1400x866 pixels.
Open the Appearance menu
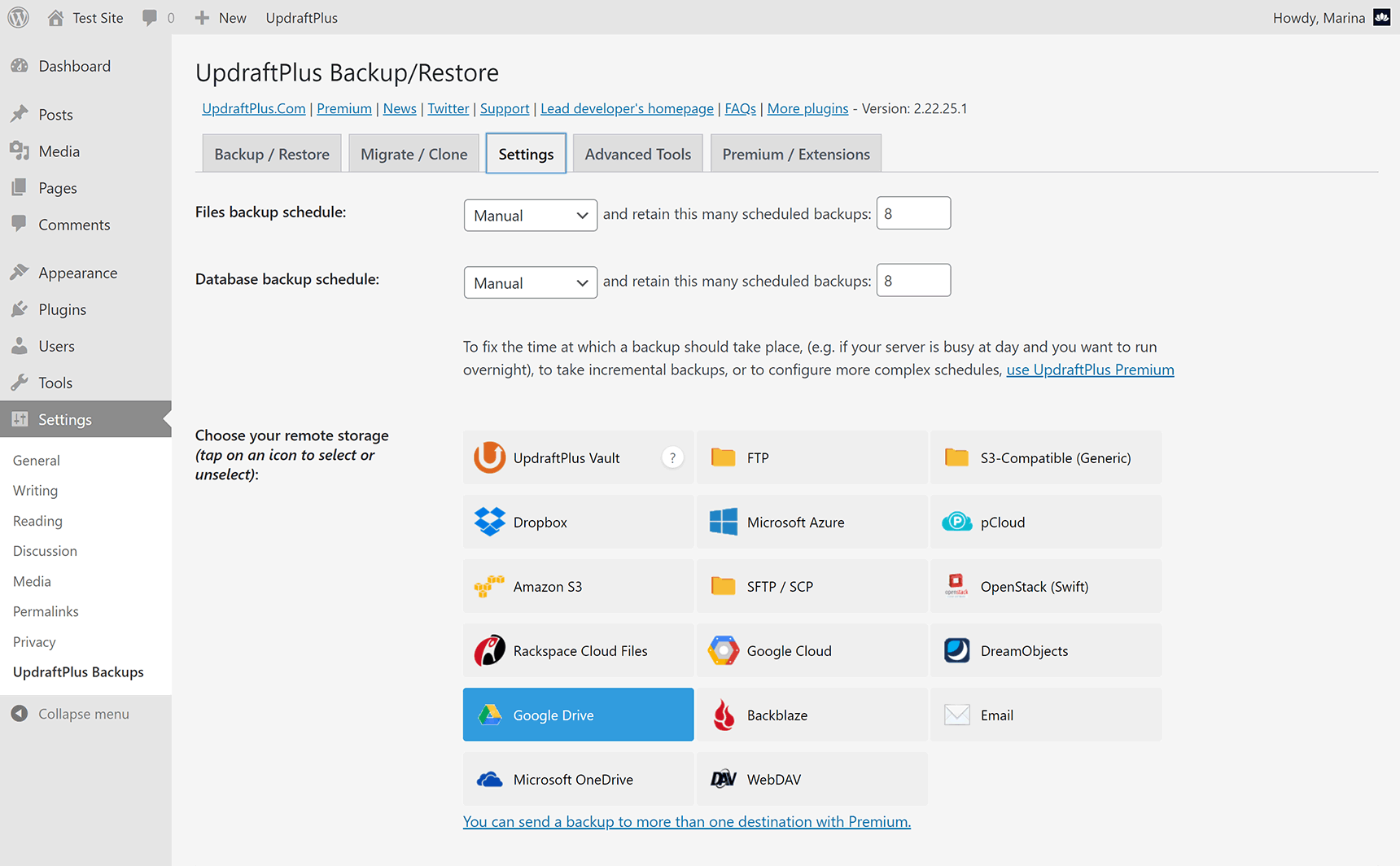pos(85,273)
